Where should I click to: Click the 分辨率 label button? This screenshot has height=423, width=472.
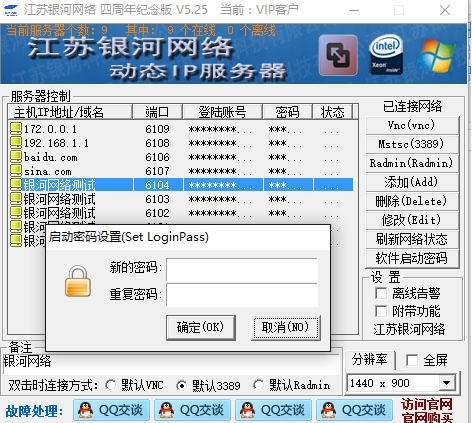coord(370,360)
